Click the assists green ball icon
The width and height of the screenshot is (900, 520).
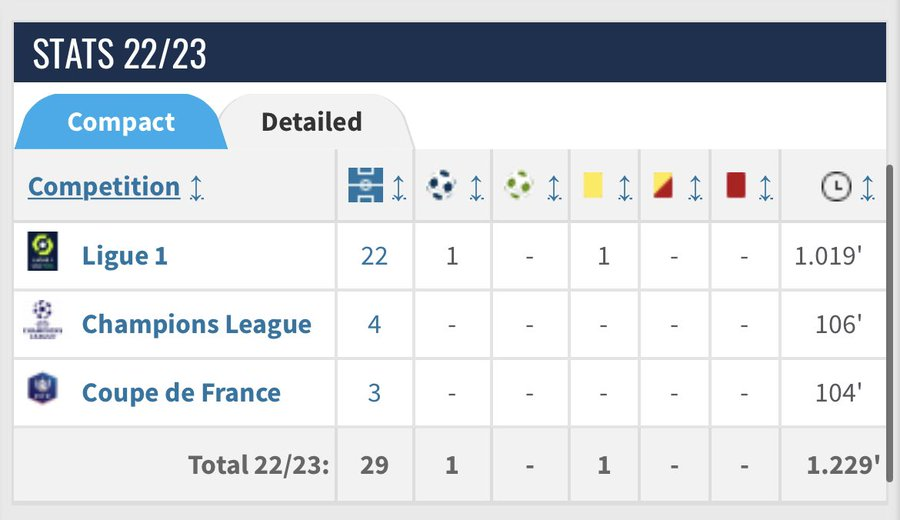tap(519, 186)
